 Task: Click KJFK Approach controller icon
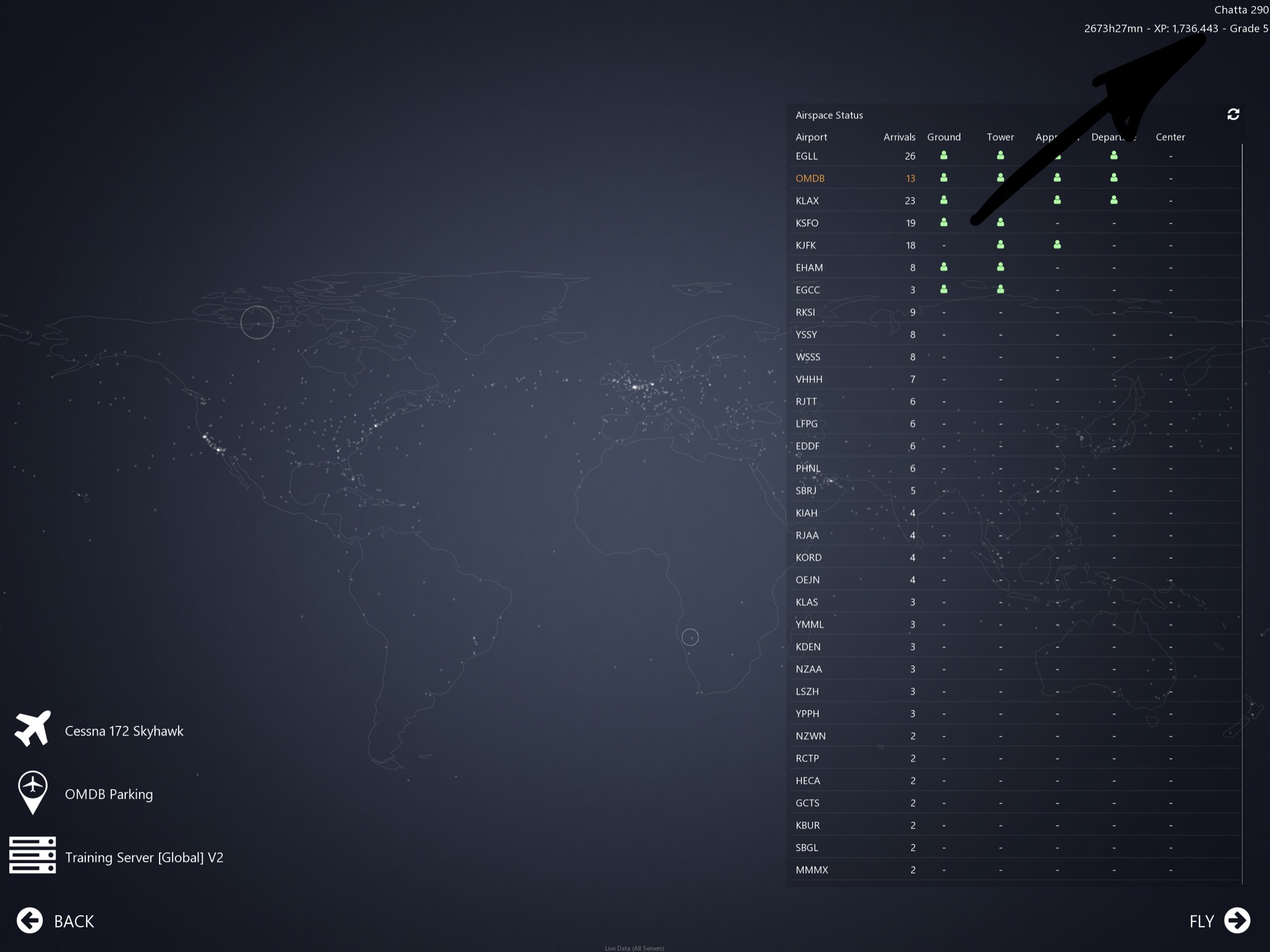tap(1057, 245)
